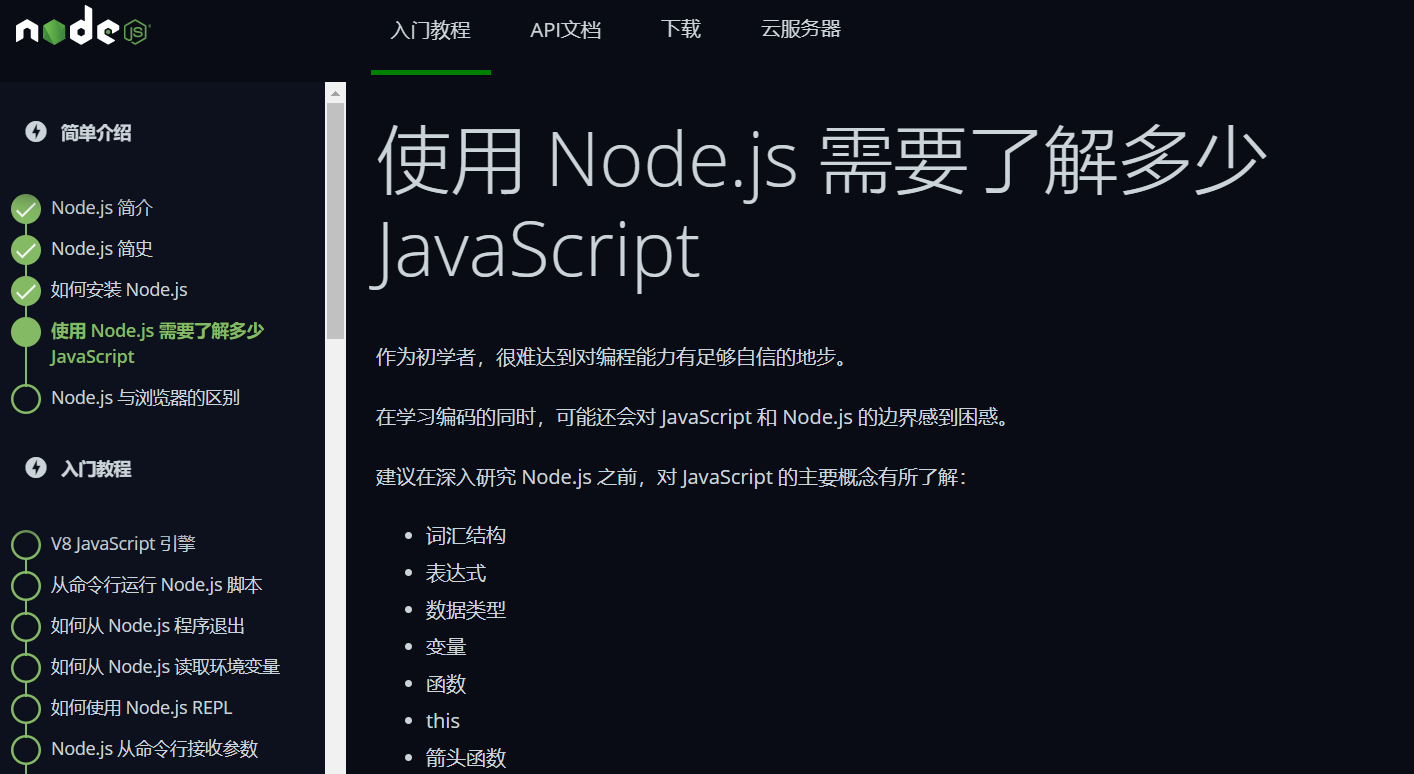Open the Node.js 简介 lesson

pos(102,208)
